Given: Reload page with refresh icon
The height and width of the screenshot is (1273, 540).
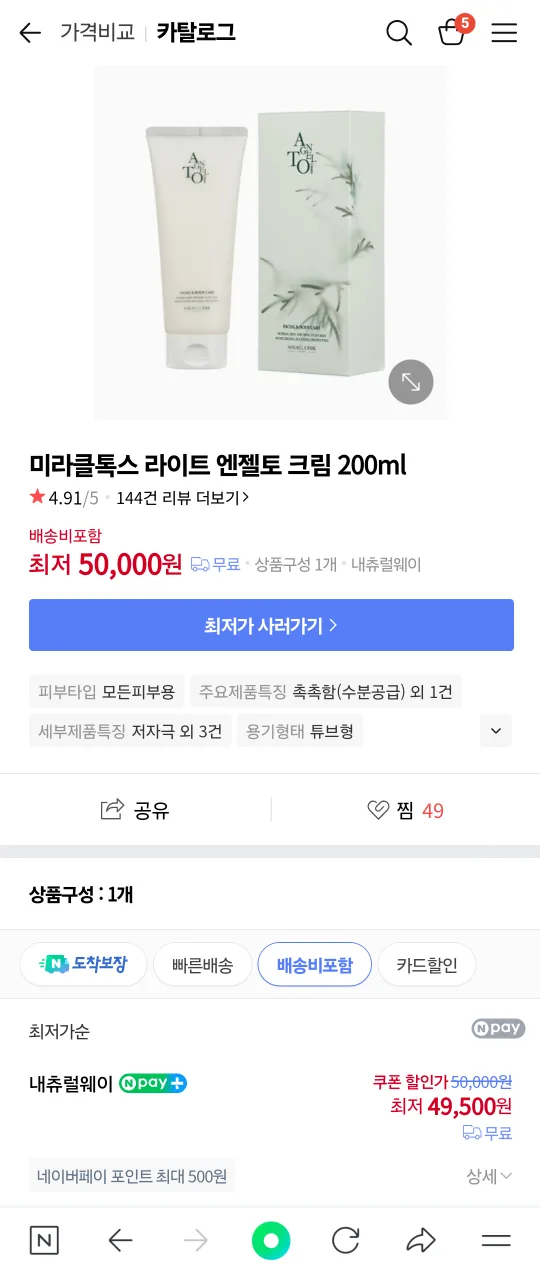Looking at the screenshot, I should pos(346,1241).
